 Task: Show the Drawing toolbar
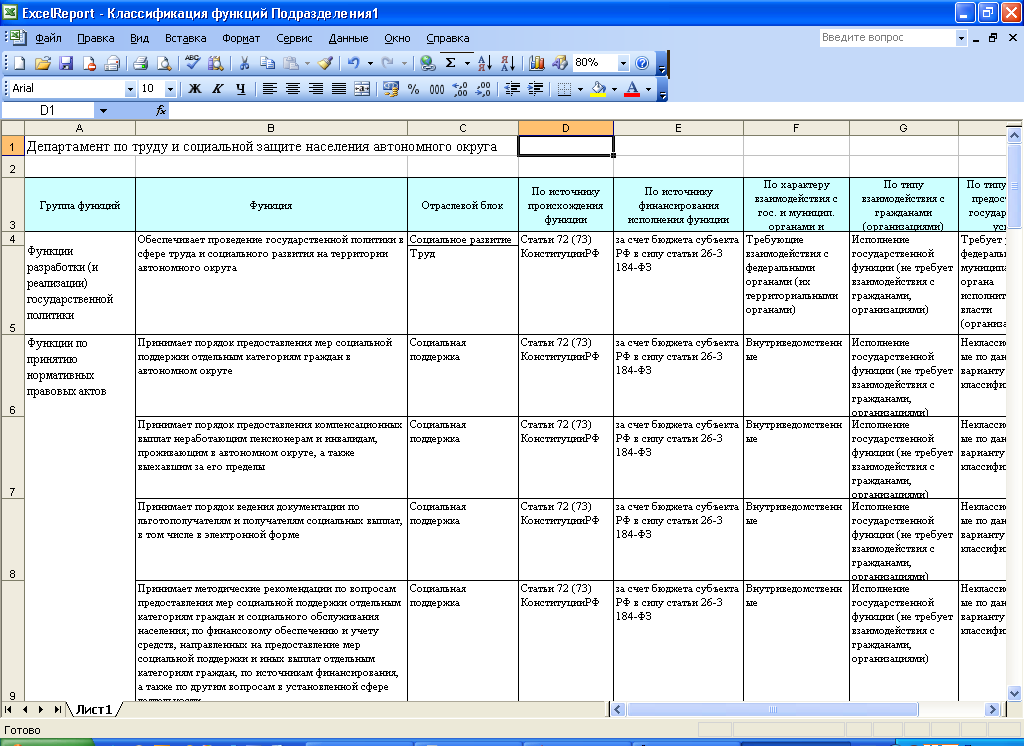point(560,63)
